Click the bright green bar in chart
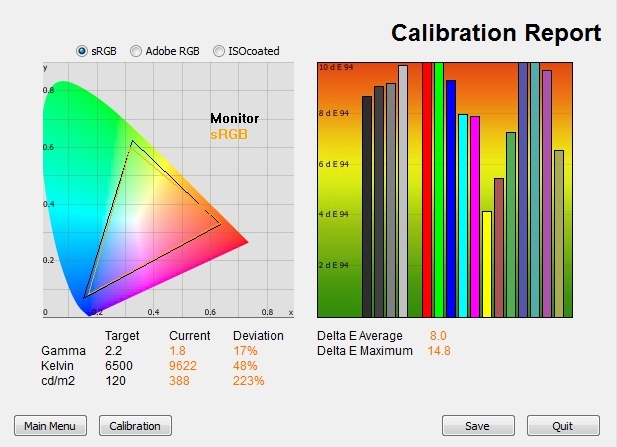Viewport: 617px width, 447px height. click(x=439, y=190)
